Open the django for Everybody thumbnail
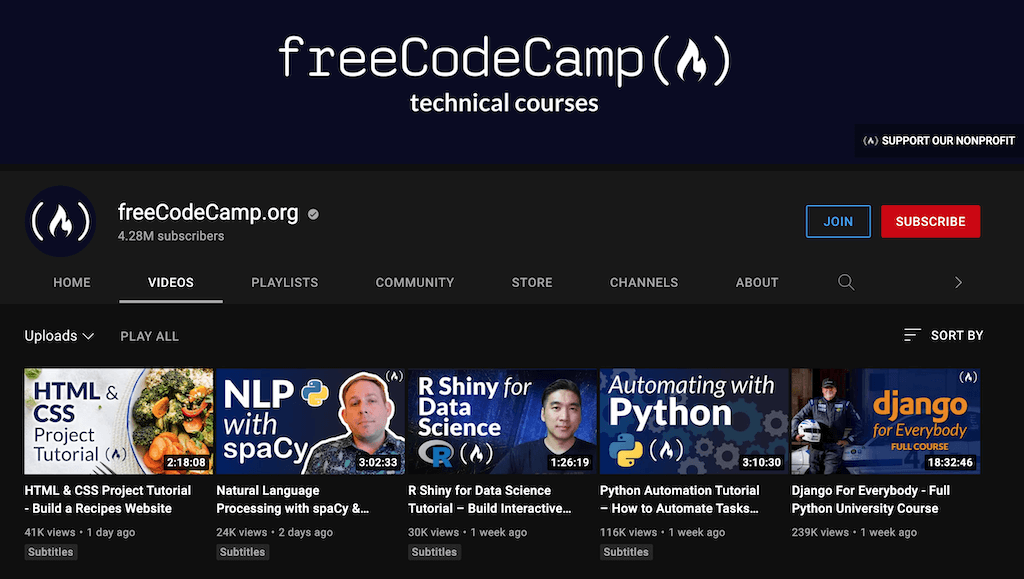 pos(886,421)
